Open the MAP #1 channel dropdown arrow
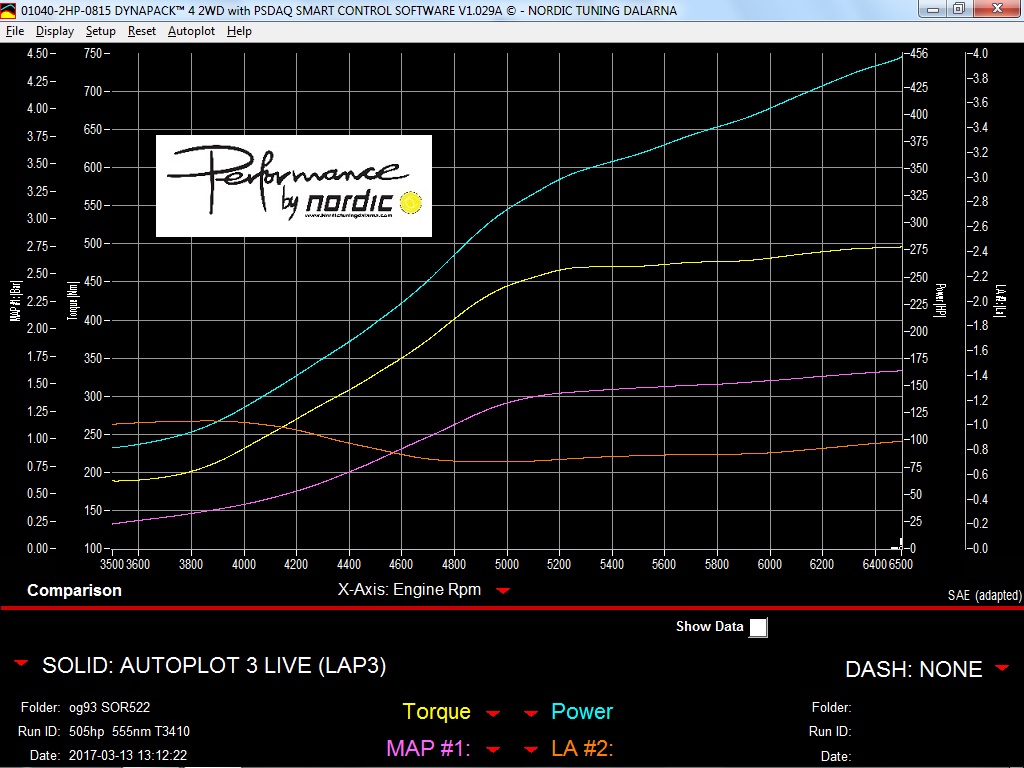The image size is (1024, 768). point(492,749)
